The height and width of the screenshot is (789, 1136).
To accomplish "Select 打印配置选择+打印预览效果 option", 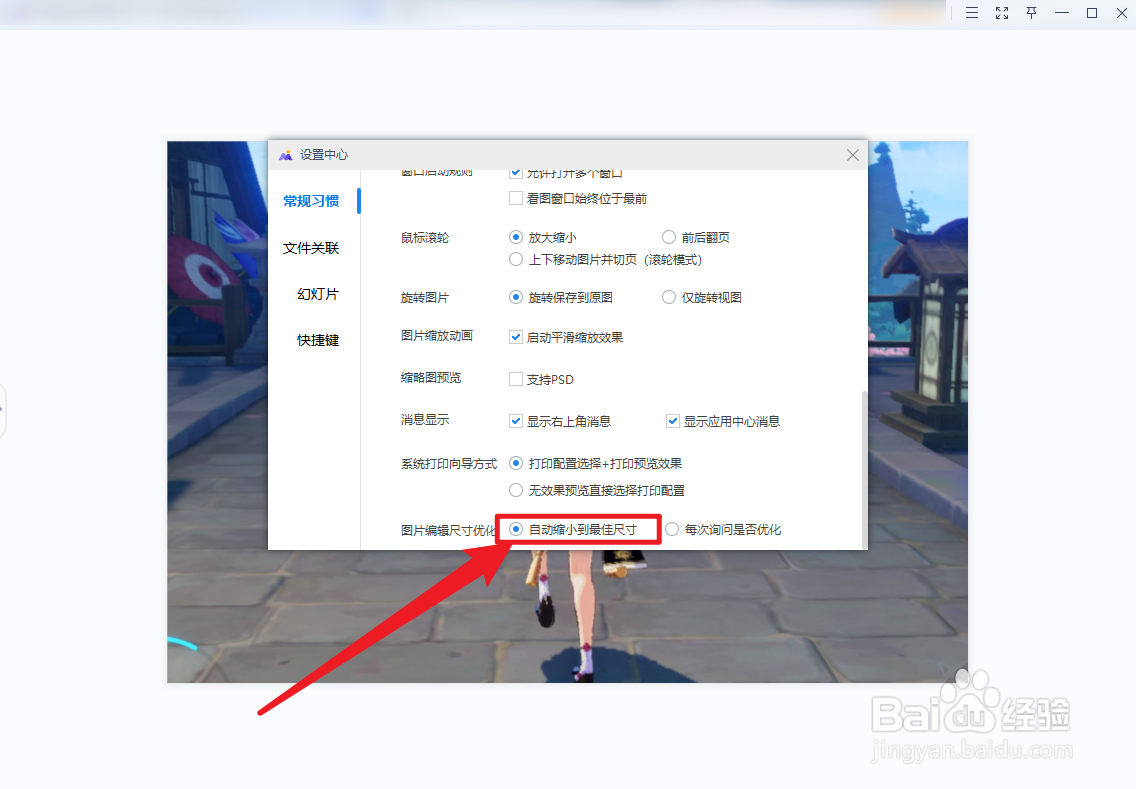I will (x=516, y=463).
